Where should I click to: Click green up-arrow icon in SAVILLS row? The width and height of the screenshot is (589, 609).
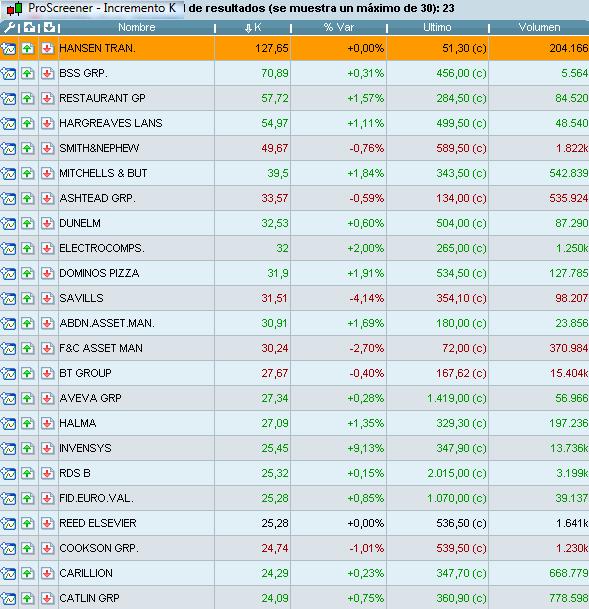pyautogui.click(x=28, y=298)
